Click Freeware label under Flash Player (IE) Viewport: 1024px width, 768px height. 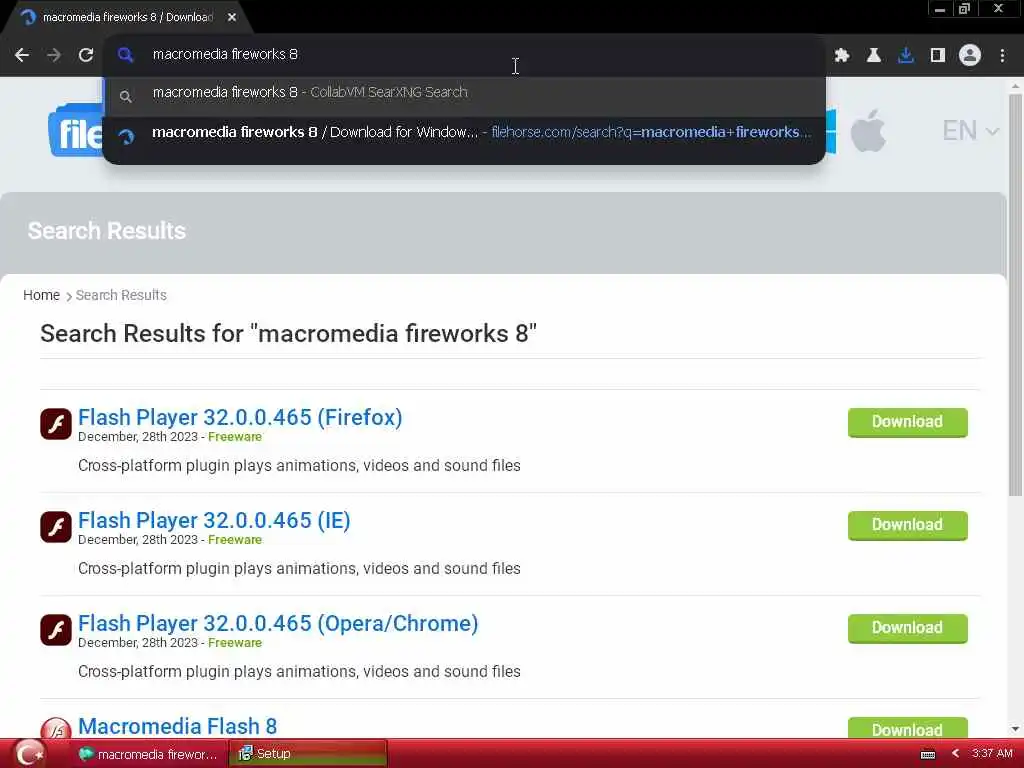pyautogui.click(x=234, y=540)
